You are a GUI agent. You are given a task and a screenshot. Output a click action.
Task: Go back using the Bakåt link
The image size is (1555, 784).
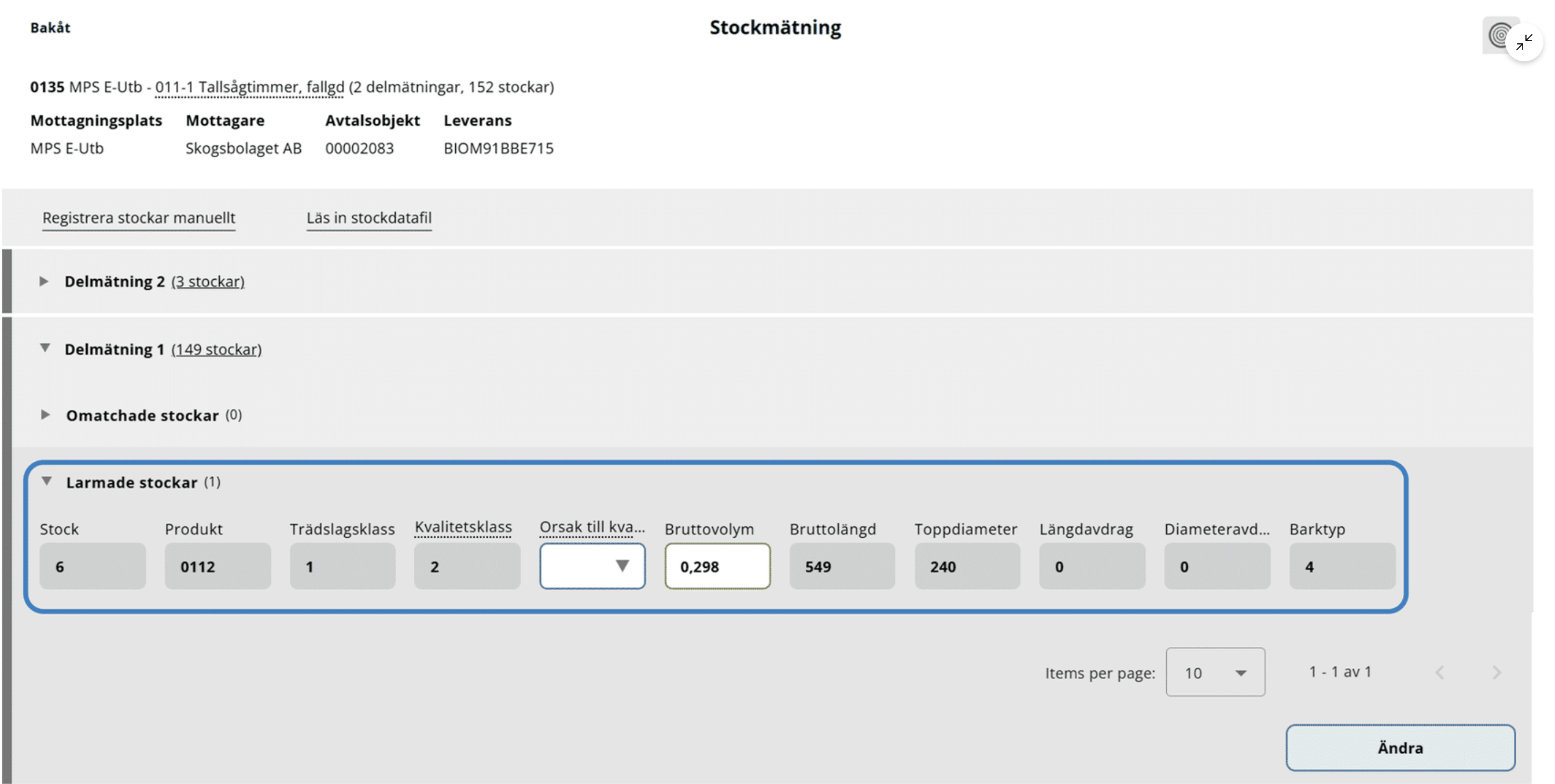point(50,28)
